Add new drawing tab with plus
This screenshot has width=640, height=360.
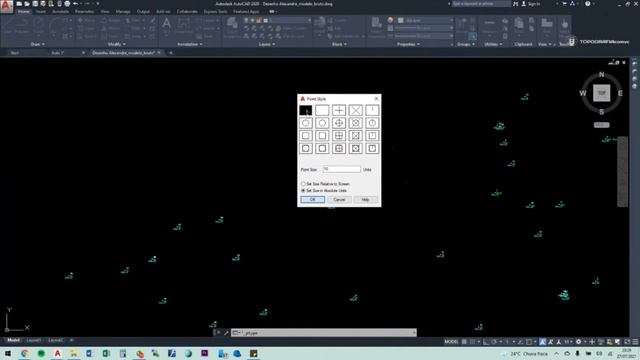pyautogui.click(x=171, y=53)
